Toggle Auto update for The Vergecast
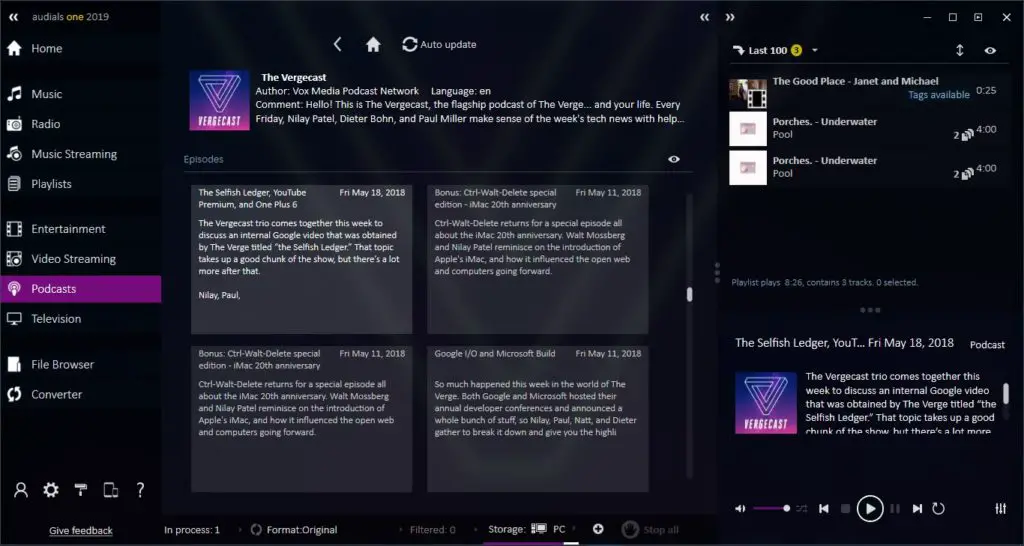 tap(439, 44)
